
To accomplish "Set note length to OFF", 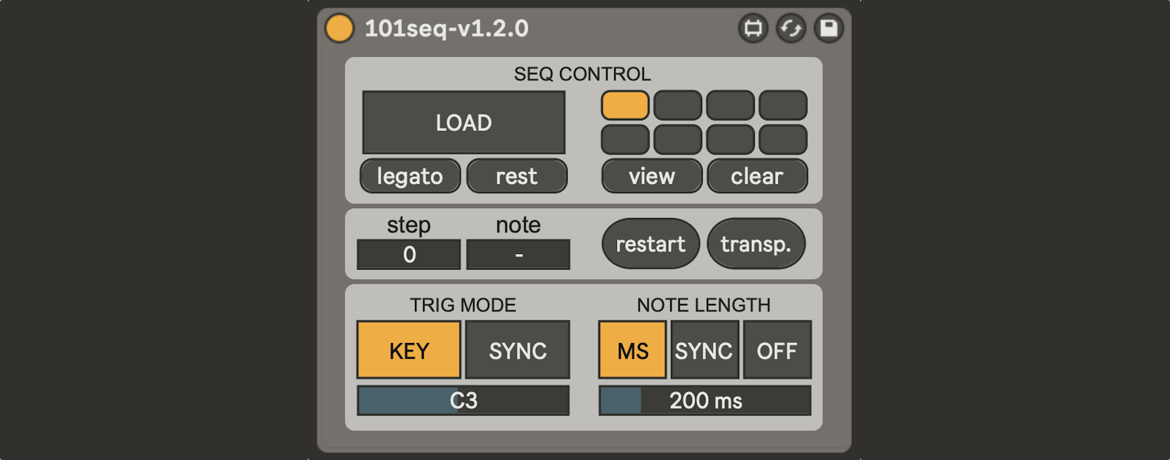I will tap(777, 351).
